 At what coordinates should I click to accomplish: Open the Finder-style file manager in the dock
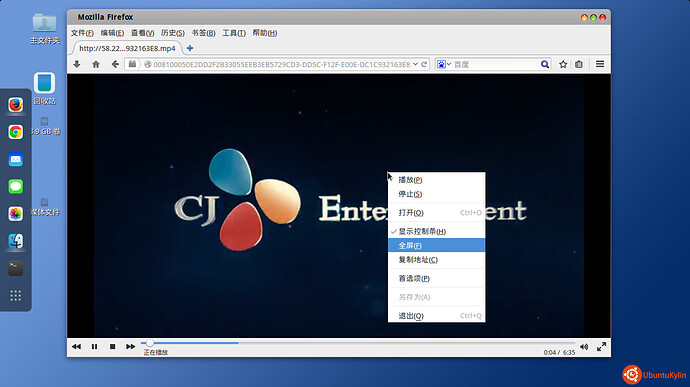pyautogui.click(x=15, y=241)
